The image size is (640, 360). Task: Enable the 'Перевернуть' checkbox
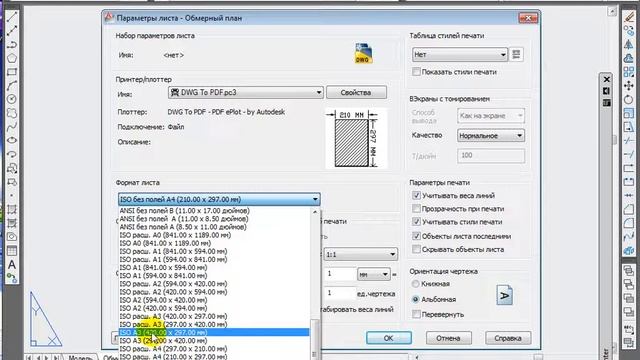(x=416, y=314)
